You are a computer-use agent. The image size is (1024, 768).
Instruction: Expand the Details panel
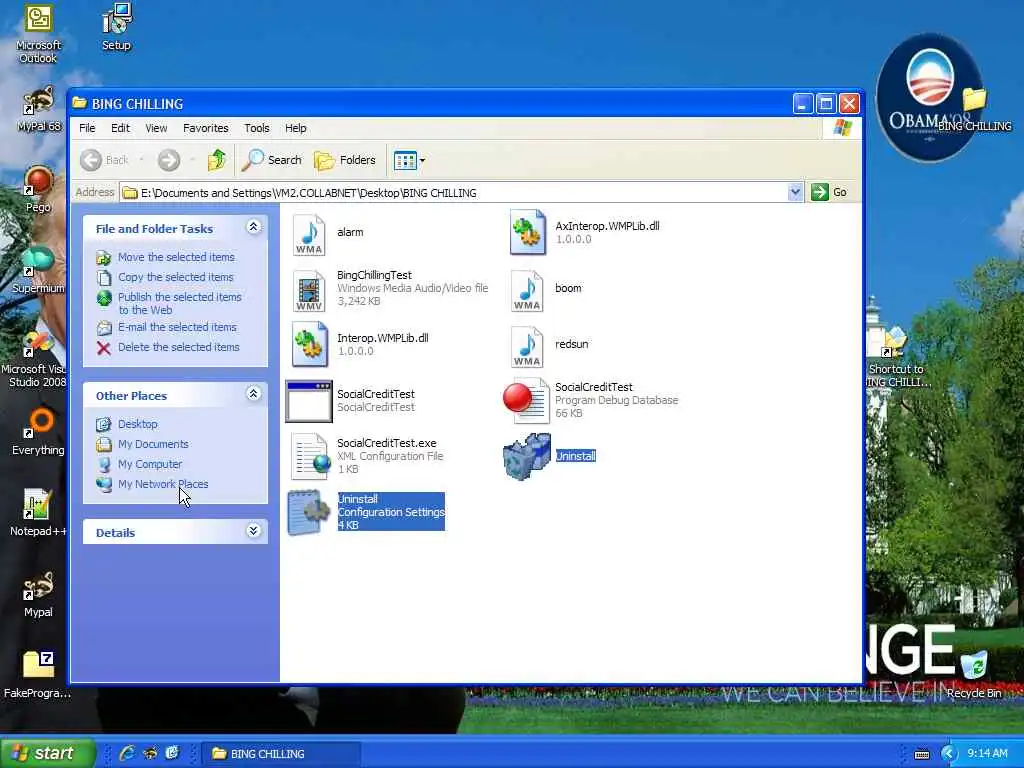[254, 530]
